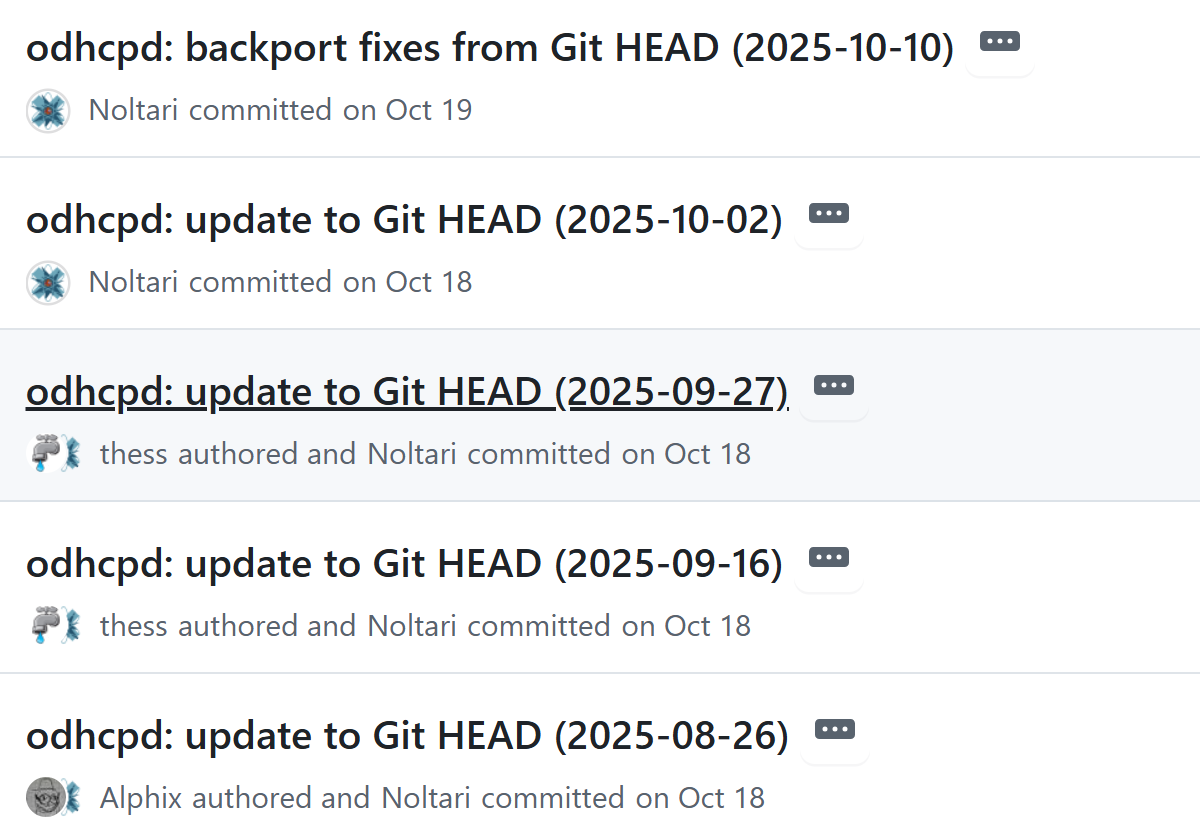Open commit 'odhcpd: update to Git HEAD (2025-09-16)'
Screen dimensions: 1200x835
coord(403,563)
